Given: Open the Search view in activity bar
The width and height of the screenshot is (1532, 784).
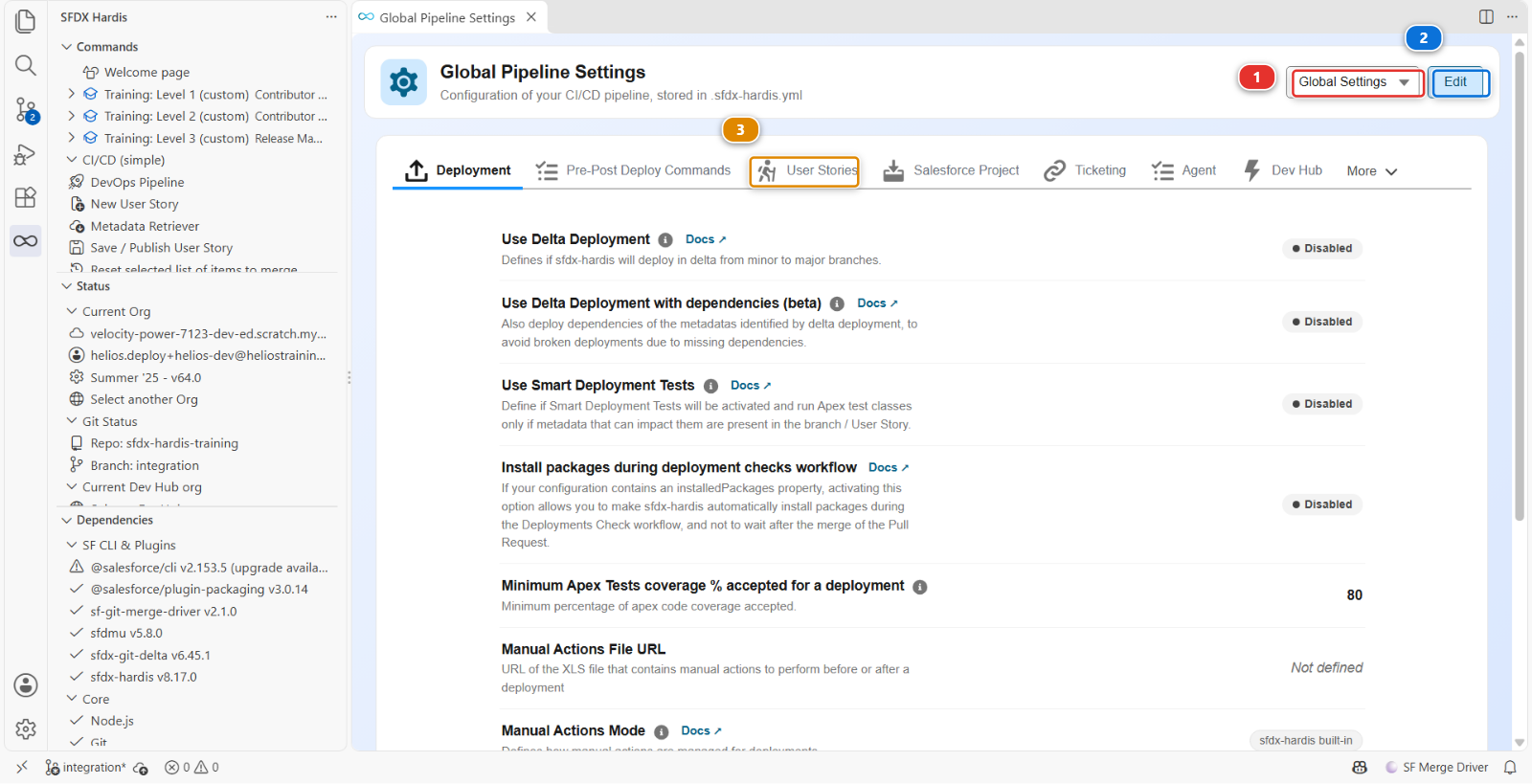Looking at the screenshot, I should [x=26, y=65].
